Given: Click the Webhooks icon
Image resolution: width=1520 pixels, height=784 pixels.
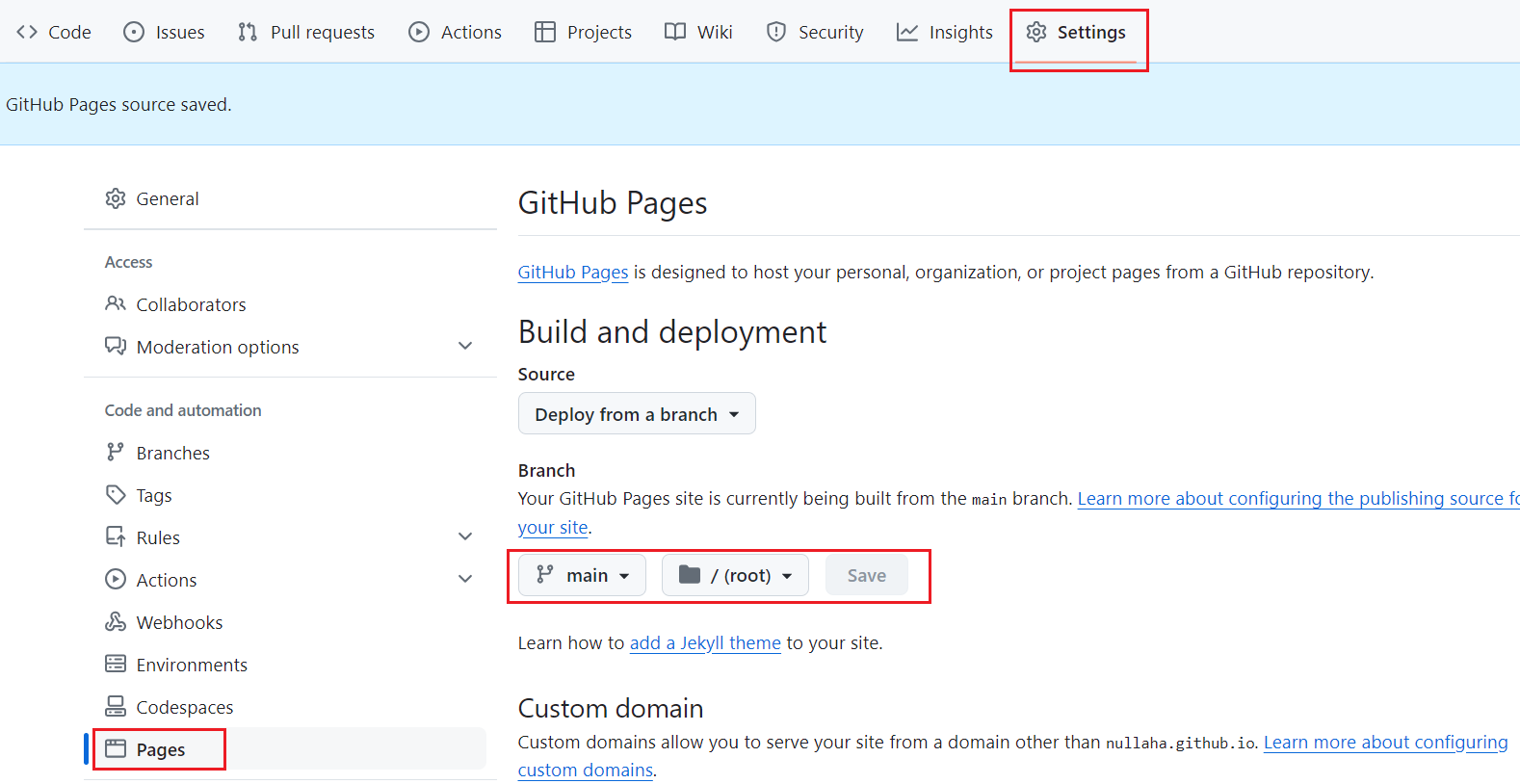Looking at the screenshot, I should pos(116,621).
